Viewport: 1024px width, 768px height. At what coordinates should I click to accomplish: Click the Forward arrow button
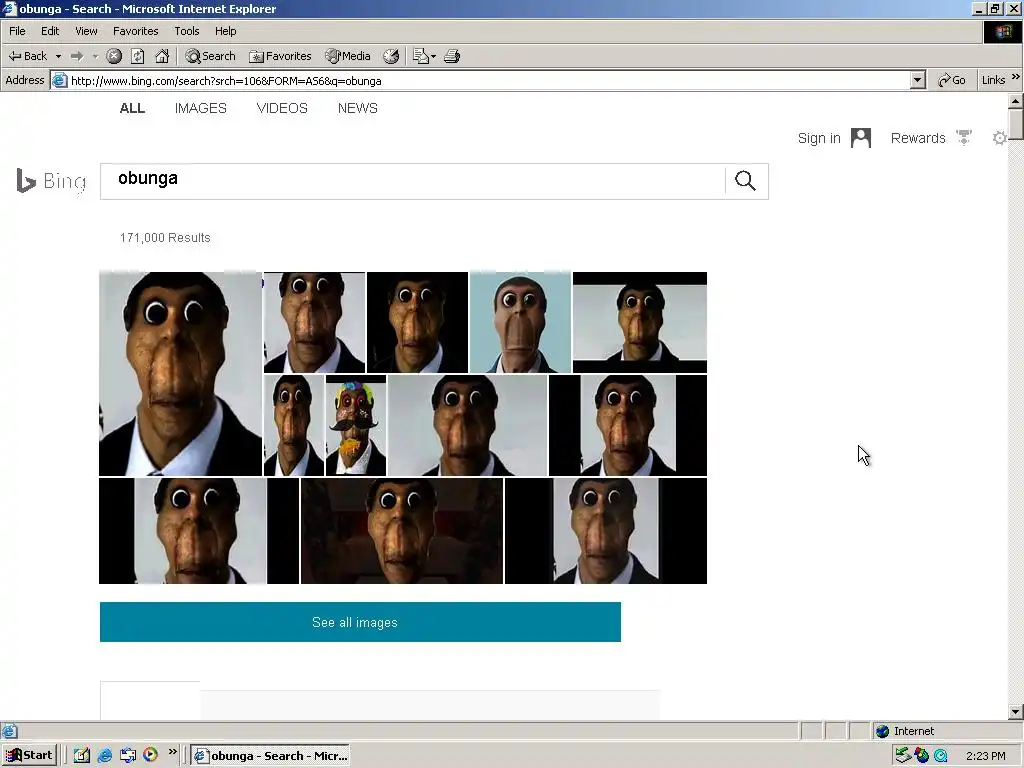tap(77, 56)
